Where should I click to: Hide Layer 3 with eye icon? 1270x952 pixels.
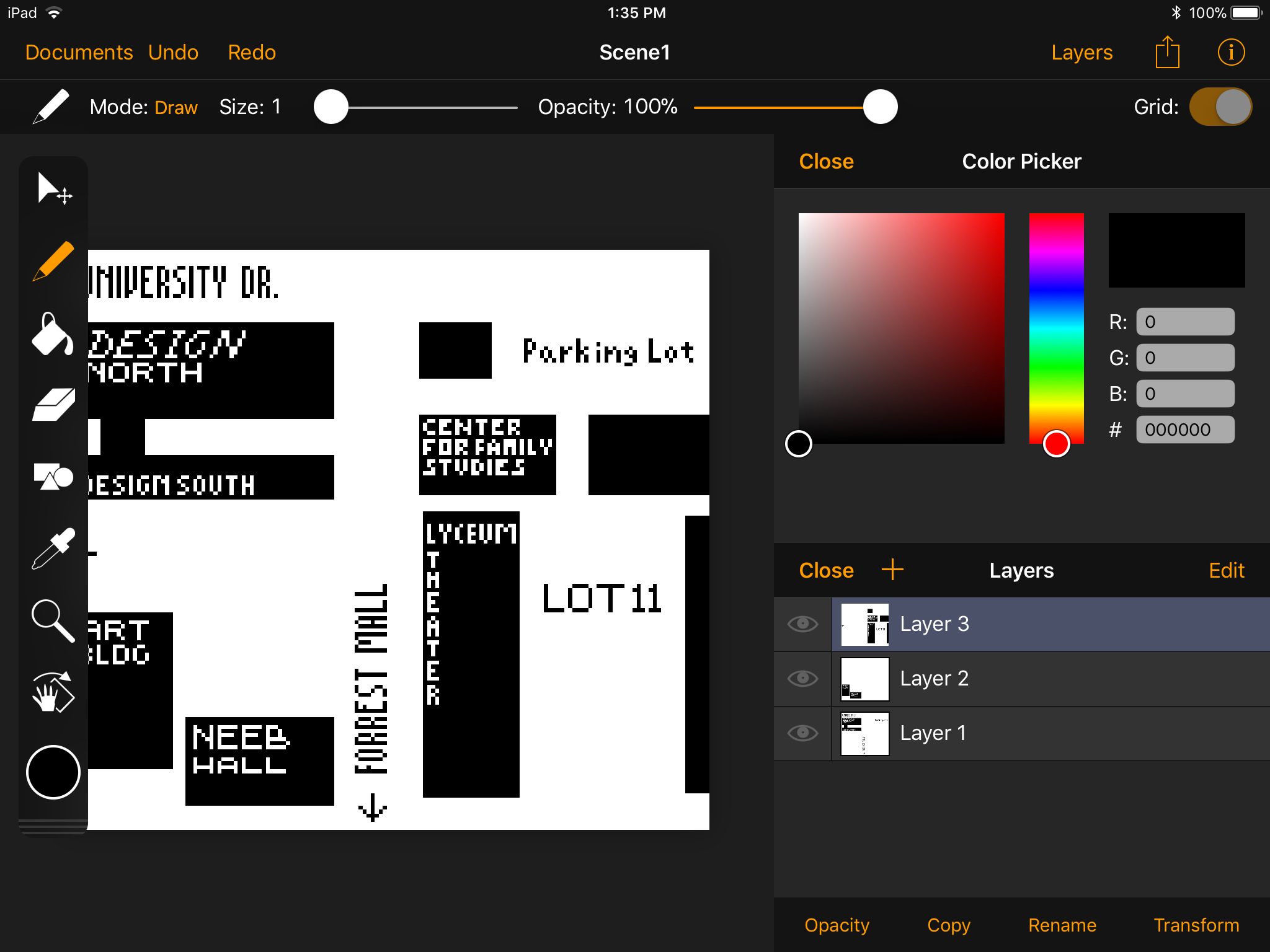tap(802, 624)
